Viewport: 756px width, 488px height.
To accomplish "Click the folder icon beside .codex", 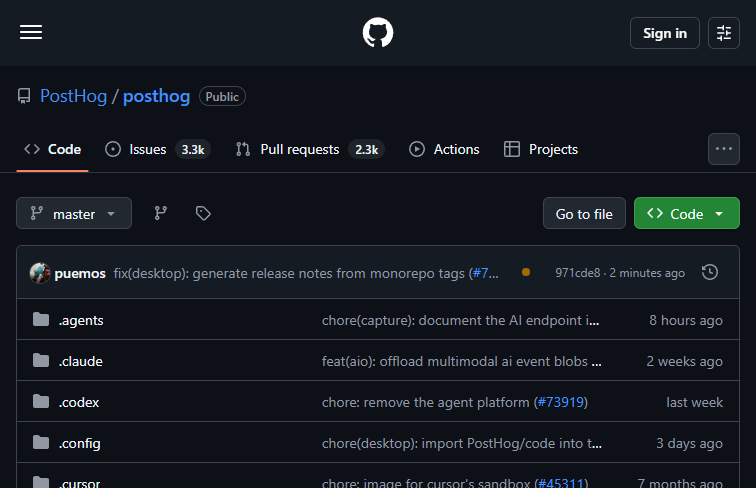I will coord(41,401).
